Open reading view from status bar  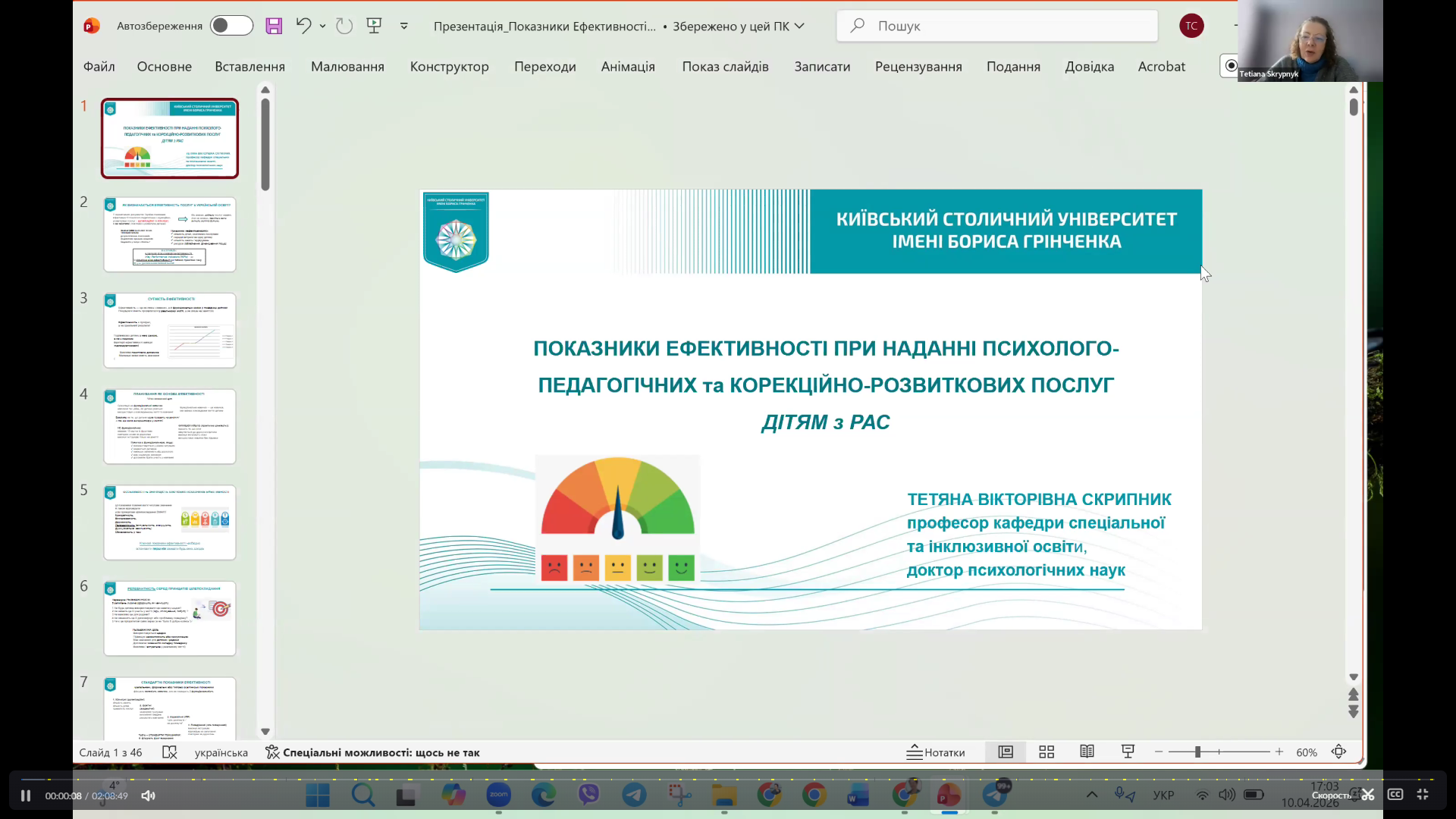(x=1087, y=752)
